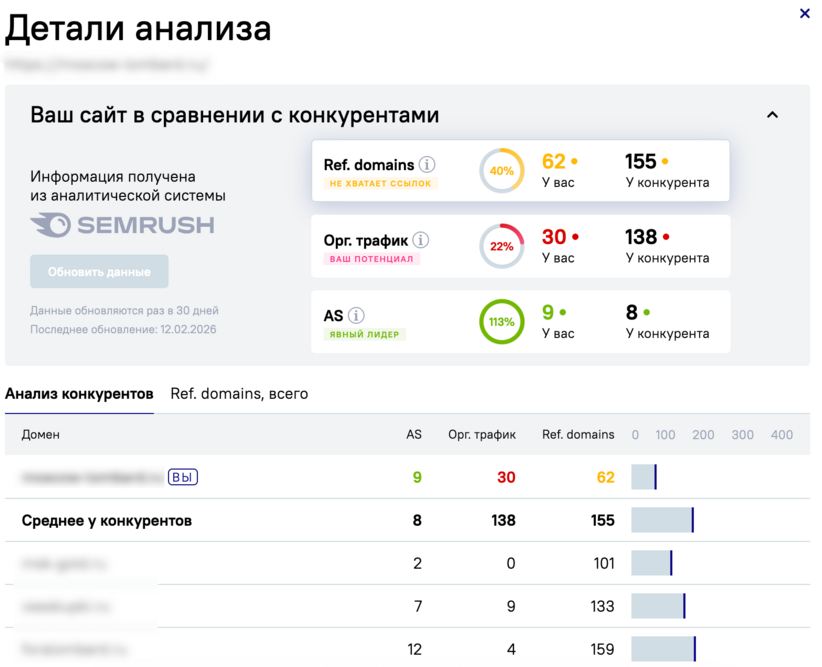
Task: Select the Анализ конкурентов tab
Action: coord(80,394)
